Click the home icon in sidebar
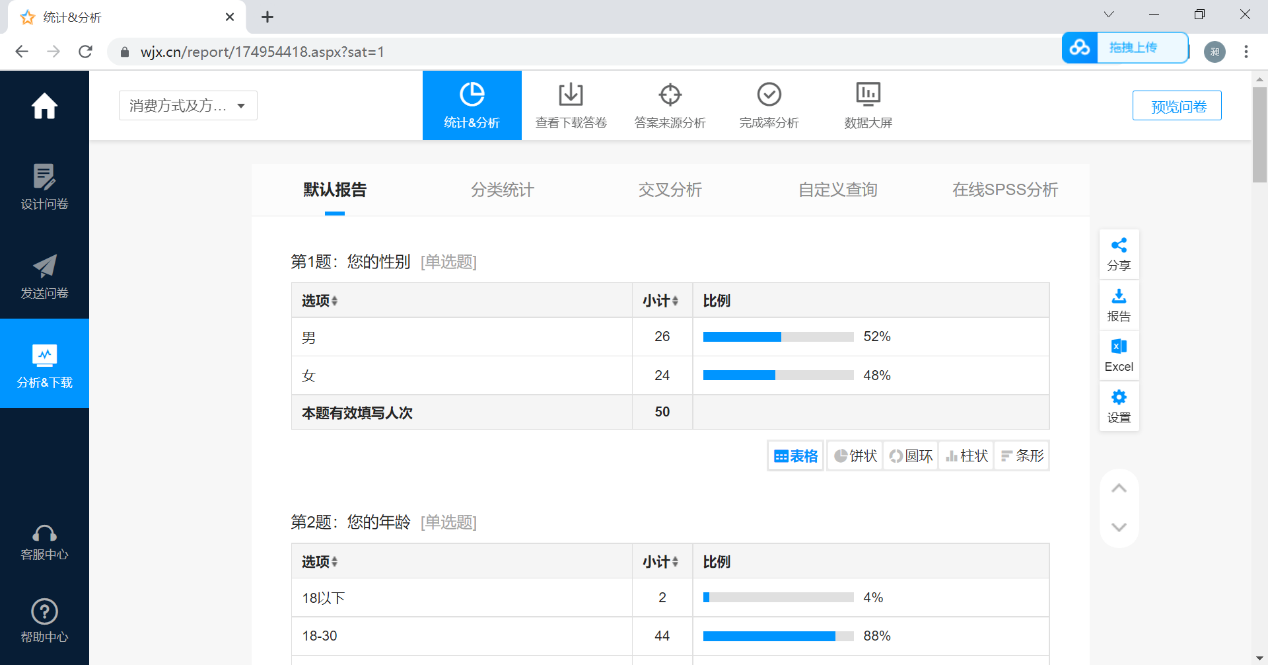Viewport: 1268px width, 665px height. click(x=44, y=106)
